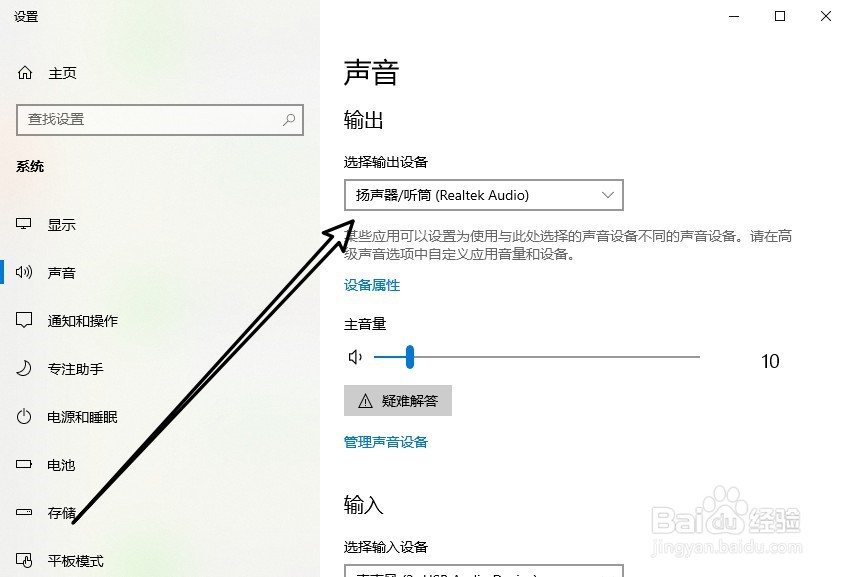
Task: Open 通知和操作 via its message icon
Action: (24, 320)
